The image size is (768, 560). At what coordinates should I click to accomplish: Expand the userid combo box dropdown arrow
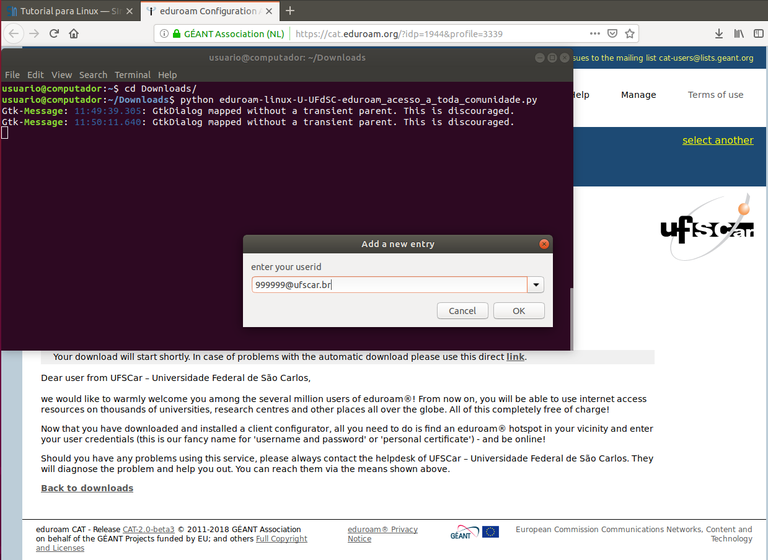tap(536, 285)
